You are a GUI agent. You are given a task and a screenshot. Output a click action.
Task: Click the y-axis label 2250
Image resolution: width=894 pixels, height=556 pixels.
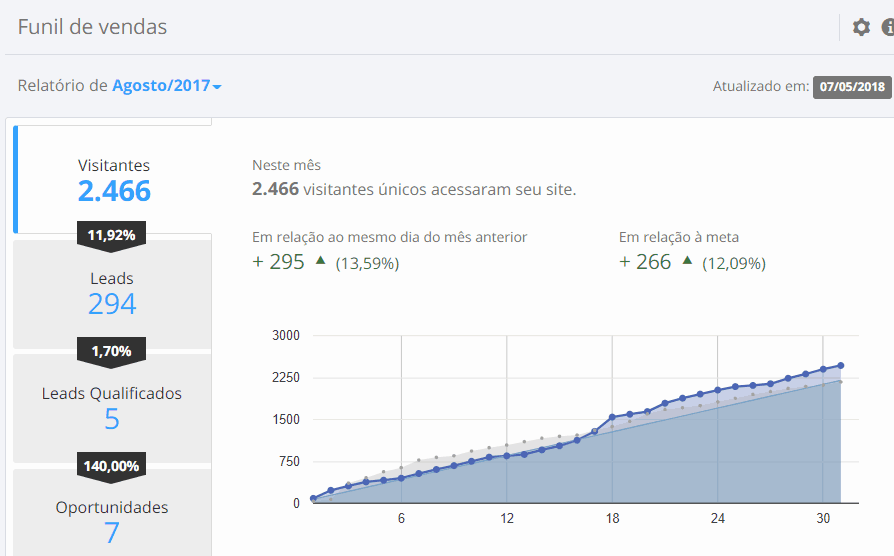tap(286, 378)
